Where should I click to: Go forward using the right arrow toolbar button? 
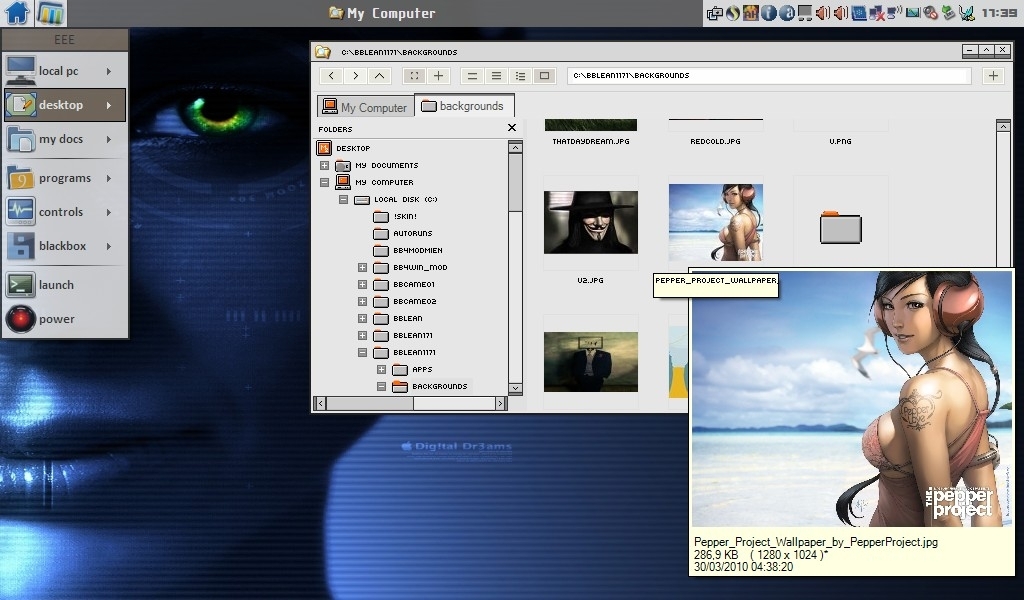pos(355,76)
